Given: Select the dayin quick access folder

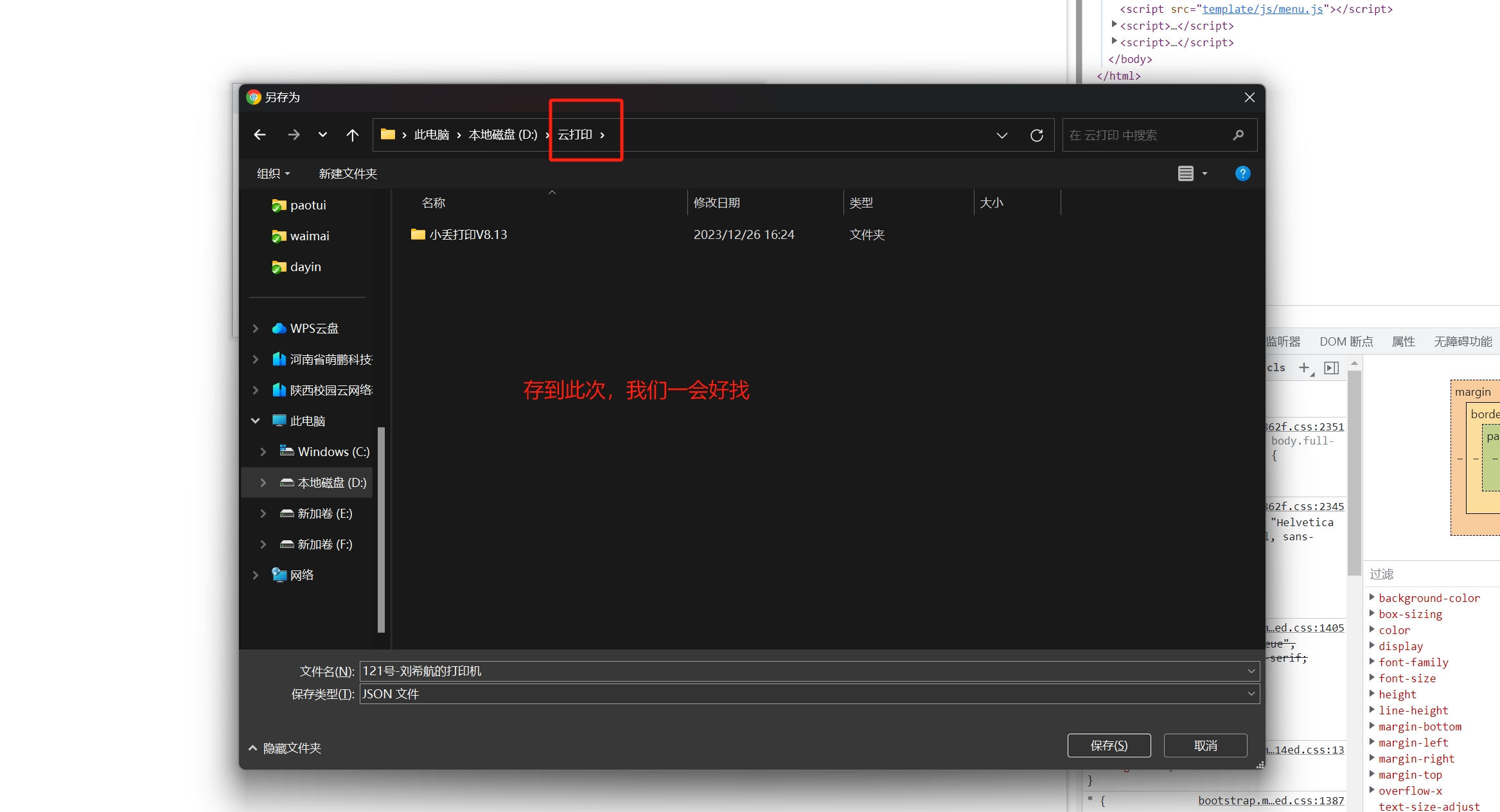Looking at the screenshot, I should (296, 267).
